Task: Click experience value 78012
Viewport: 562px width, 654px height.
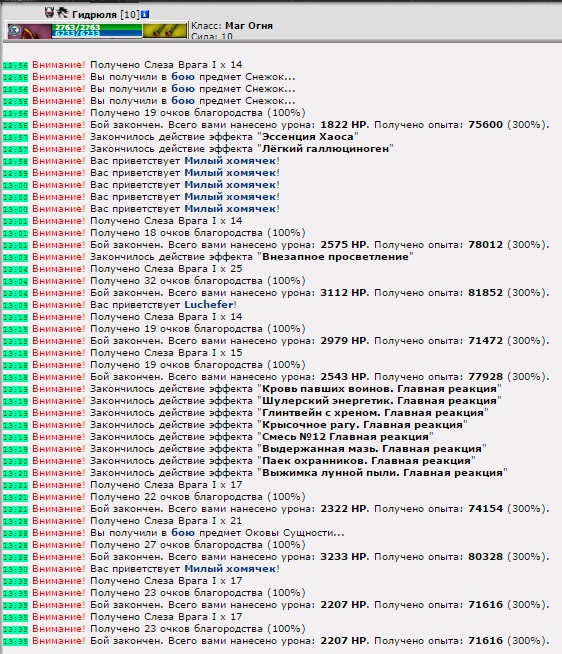Action: (485, 245)
